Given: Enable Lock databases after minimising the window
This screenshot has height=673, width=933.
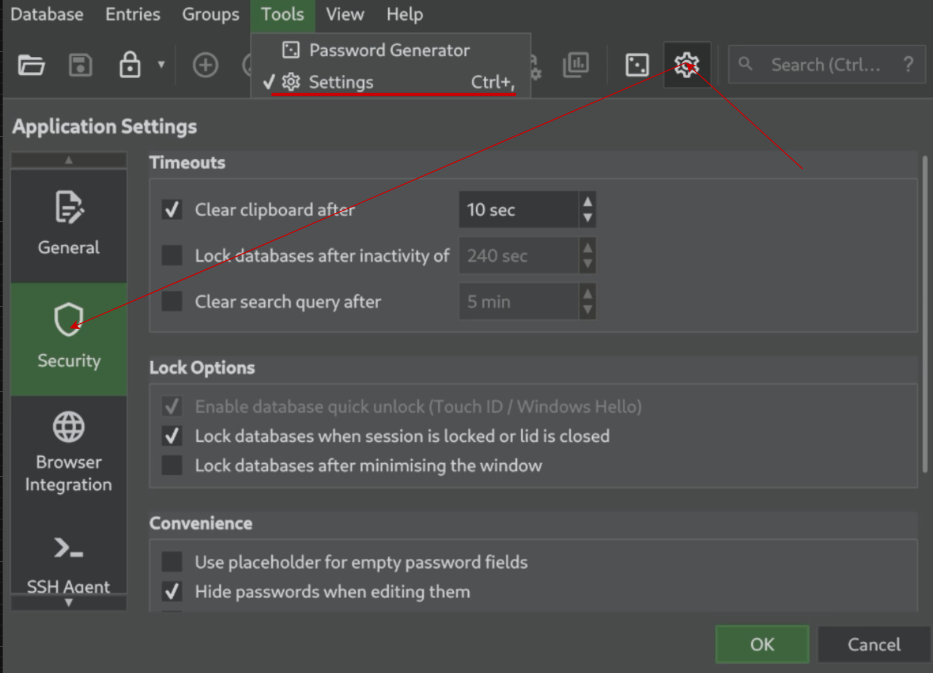Looking at the screenshot, I should pyautogui.click(x=172, y=466).
